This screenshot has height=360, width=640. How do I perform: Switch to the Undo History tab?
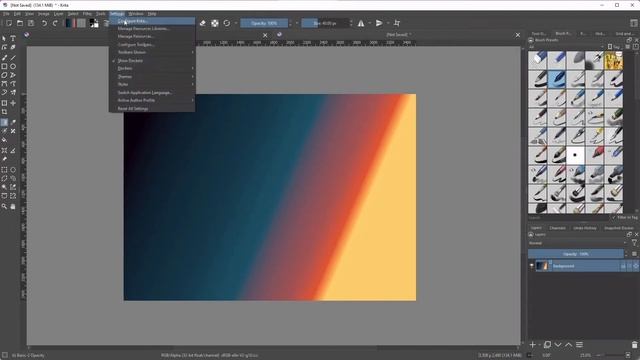(584, 228)
